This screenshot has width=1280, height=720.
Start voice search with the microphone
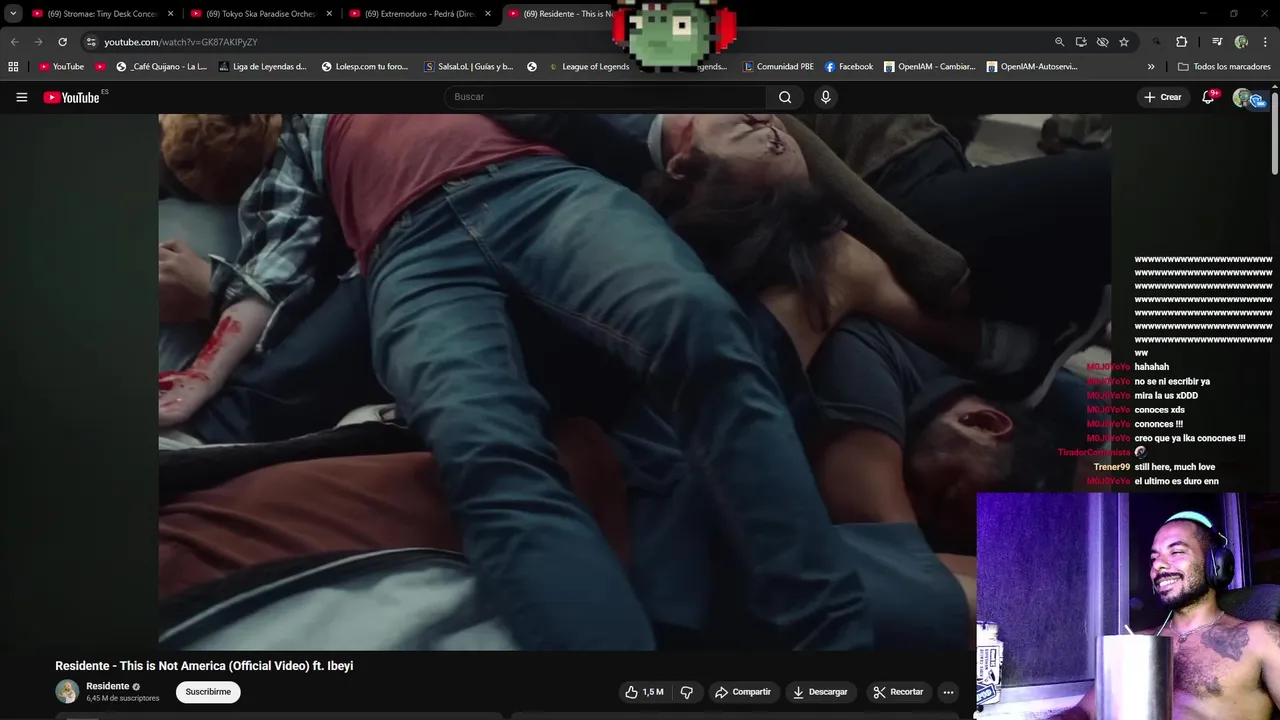[825, 97]
